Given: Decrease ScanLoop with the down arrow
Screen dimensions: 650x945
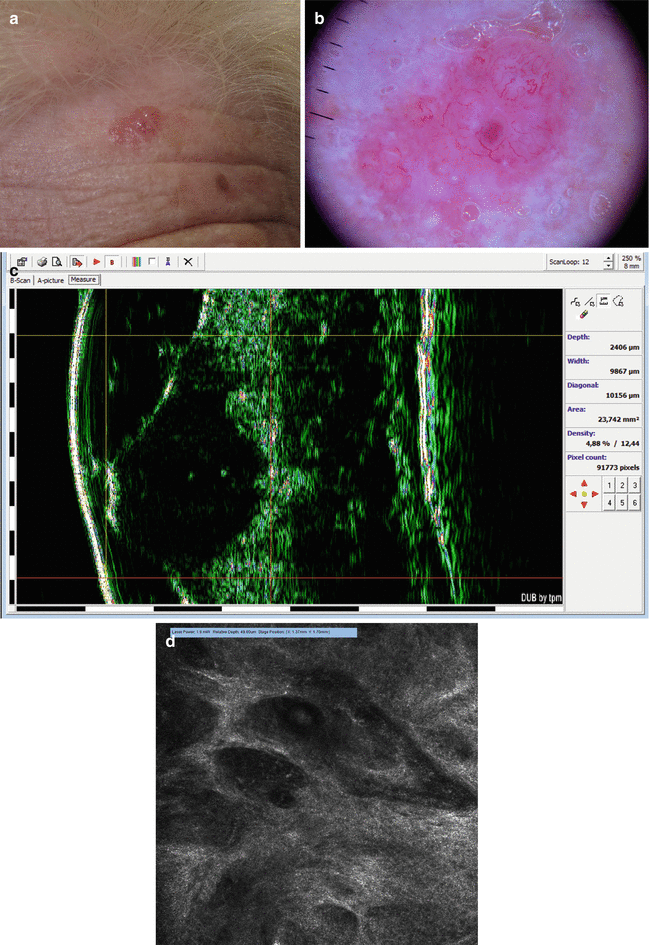Looking at the screenshot, I should 609,267.
